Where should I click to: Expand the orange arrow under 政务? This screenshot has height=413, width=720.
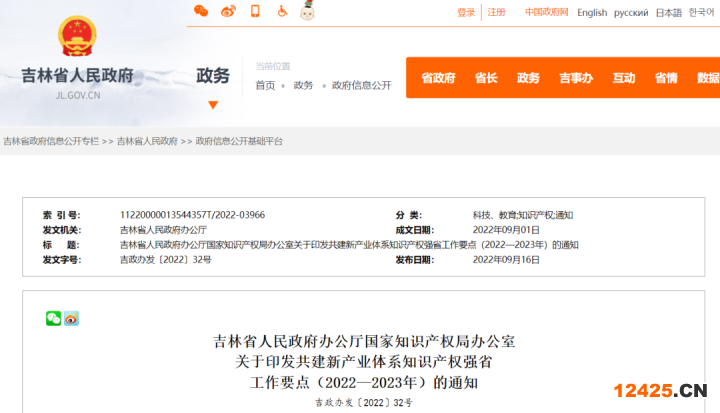click(x=212, y=104)
